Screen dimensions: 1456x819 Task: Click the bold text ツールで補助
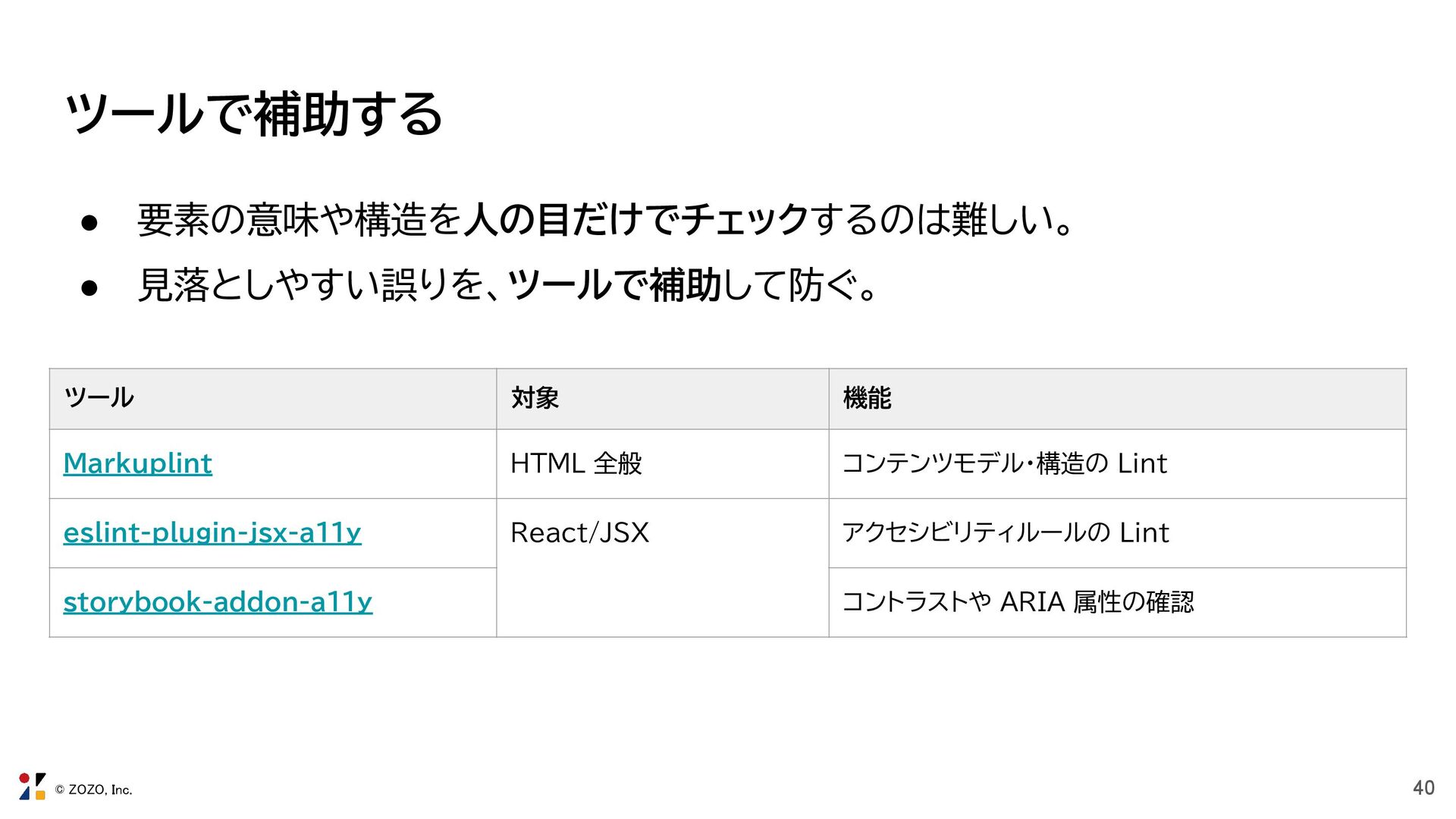(613, 286)
